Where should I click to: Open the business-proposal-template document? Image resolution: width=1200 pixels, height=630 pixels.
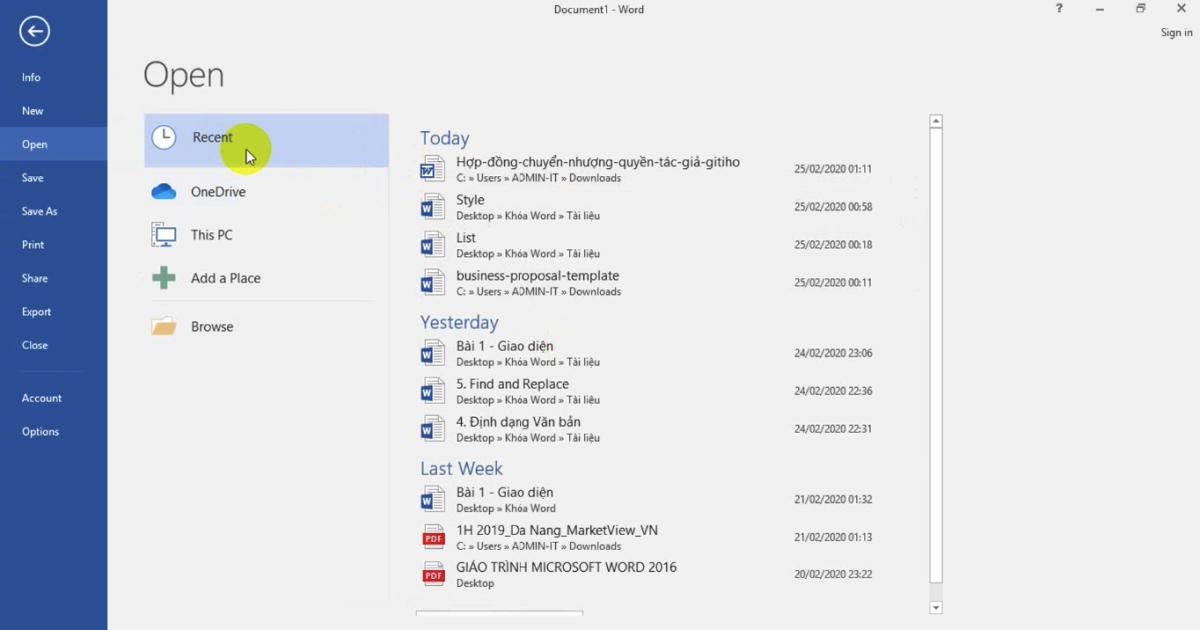click(537, 276)
